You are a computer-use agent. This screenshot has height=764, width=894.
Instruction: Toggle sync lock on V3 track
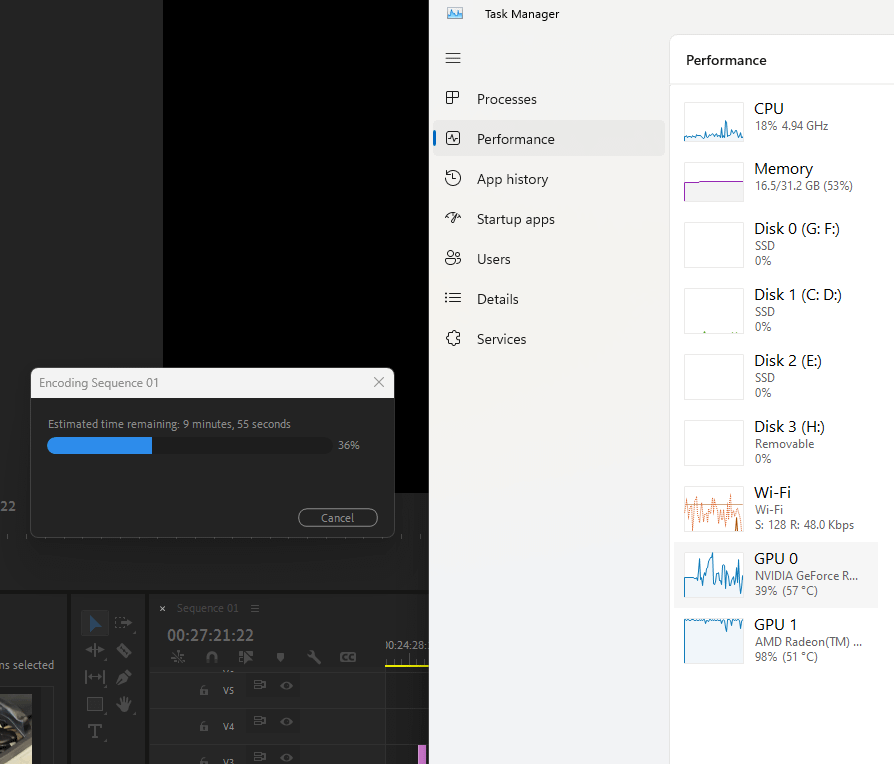tap(259, 757)
